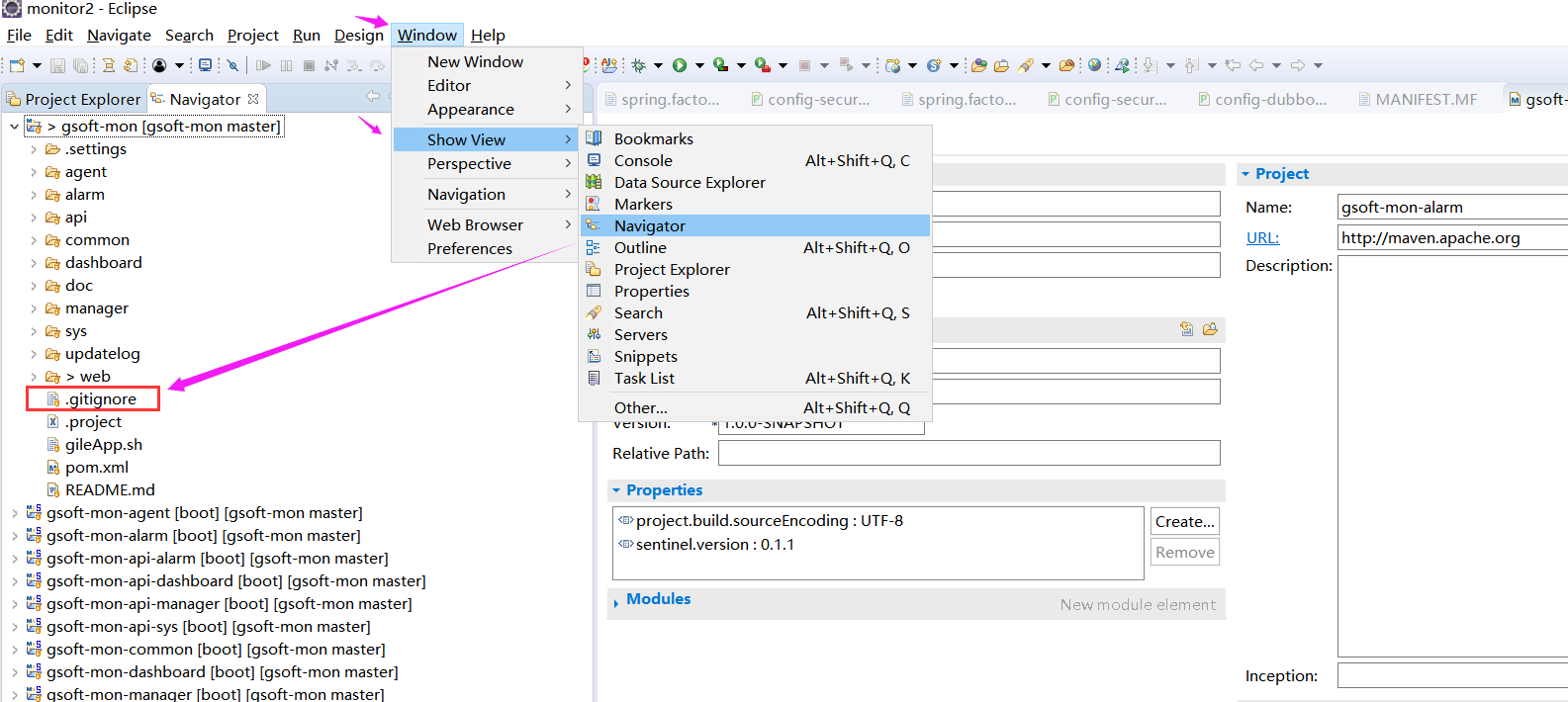This screenshot has height=702, width=1568.
Task: Expand the .settings folder
Action: [34, 149]
